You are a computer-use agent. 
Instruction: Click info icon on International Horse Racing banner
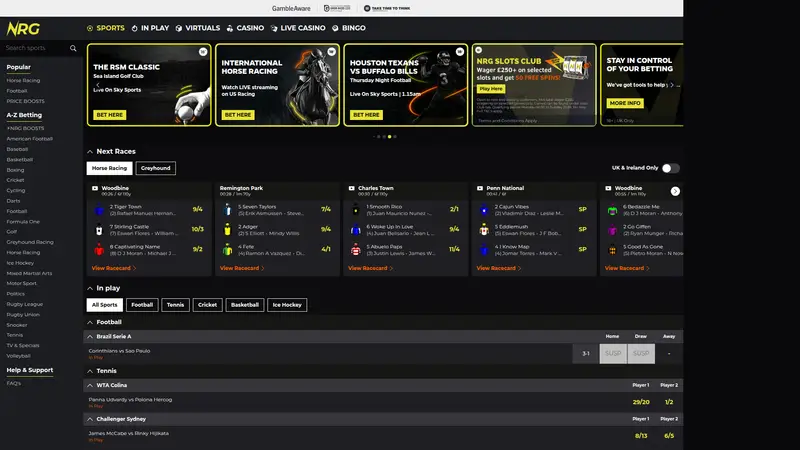[x=332, y=52]
